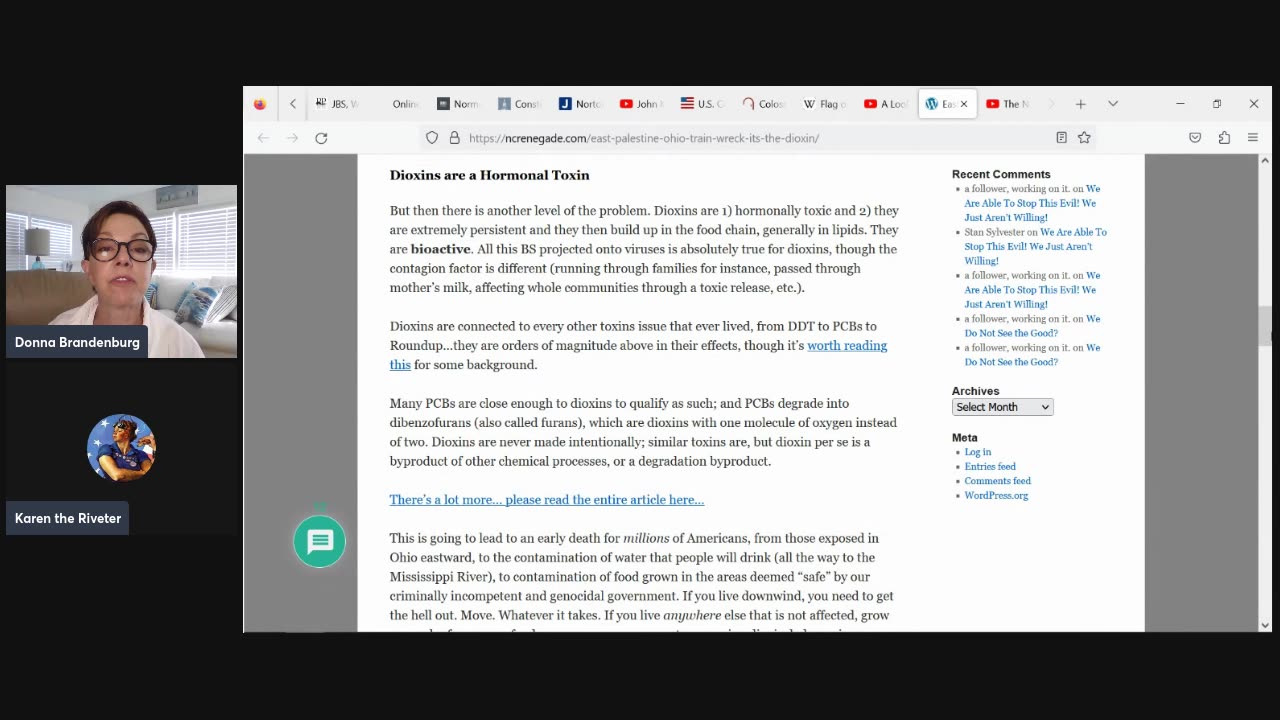The image size is (1280, 720).
Task: Reload the current page
Action: 321,138
